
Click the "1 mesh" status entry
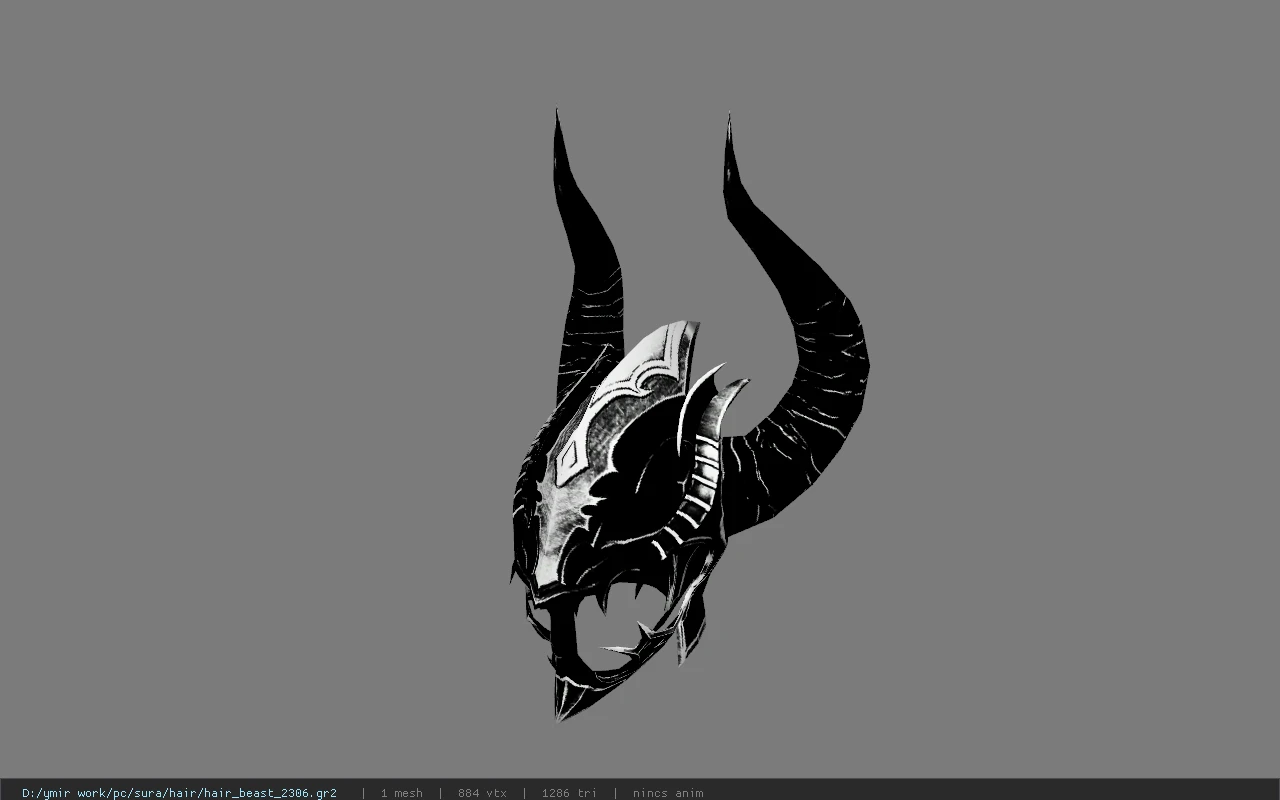pos(401,793)
